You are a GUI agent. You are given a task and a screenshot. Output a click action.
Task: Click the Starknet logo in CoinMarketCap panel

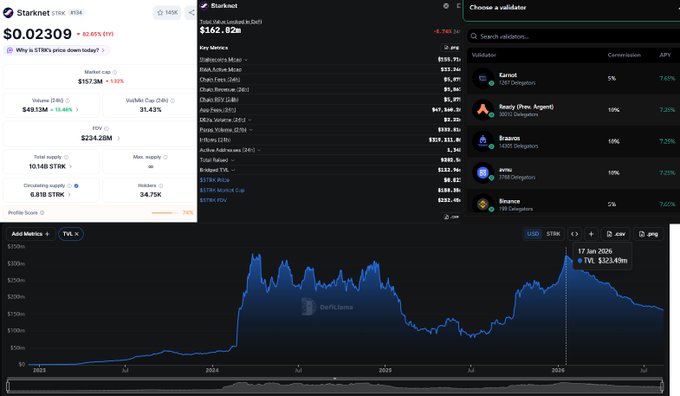(x=8, y=13)
